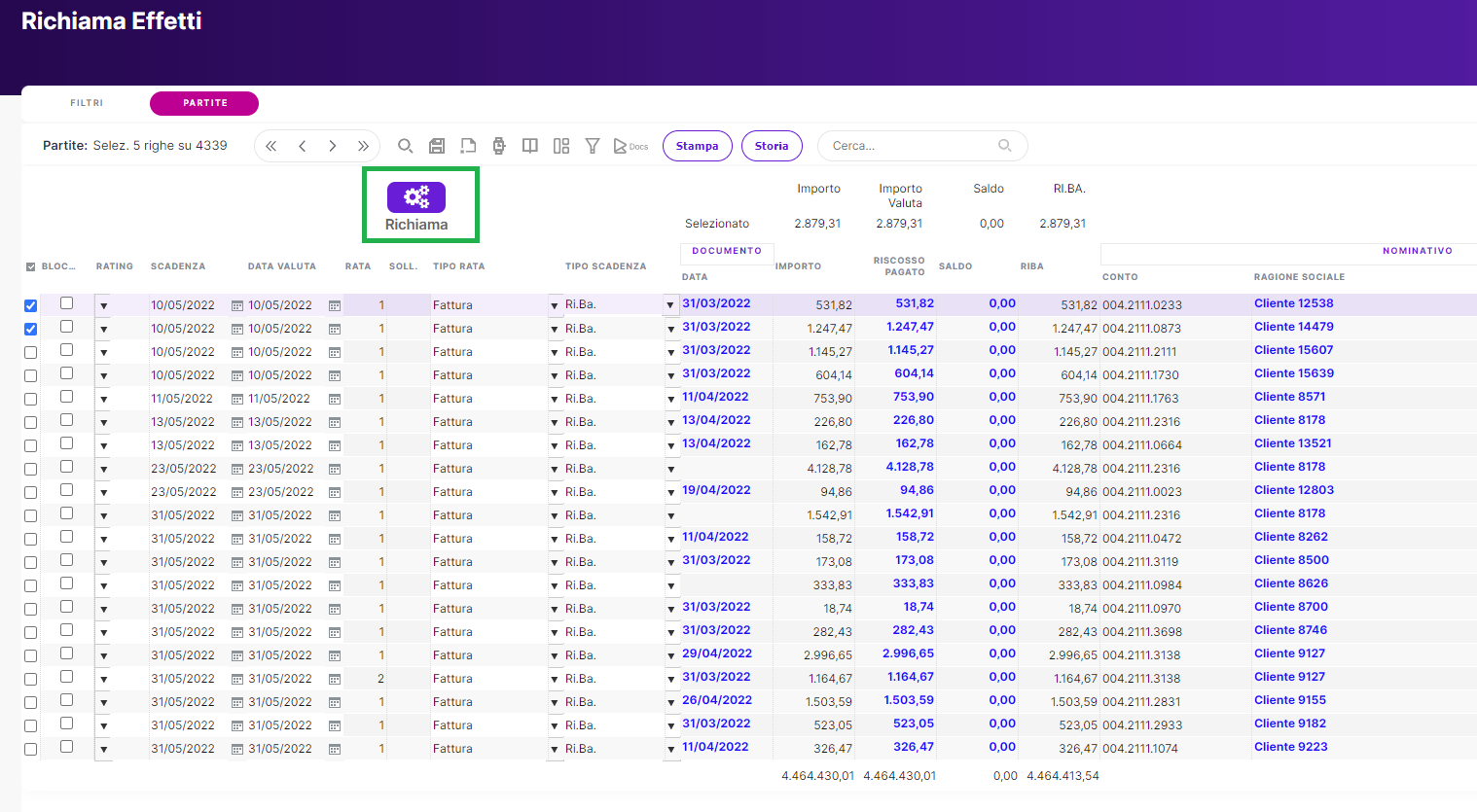Go to the next page of records

point(333,146)
